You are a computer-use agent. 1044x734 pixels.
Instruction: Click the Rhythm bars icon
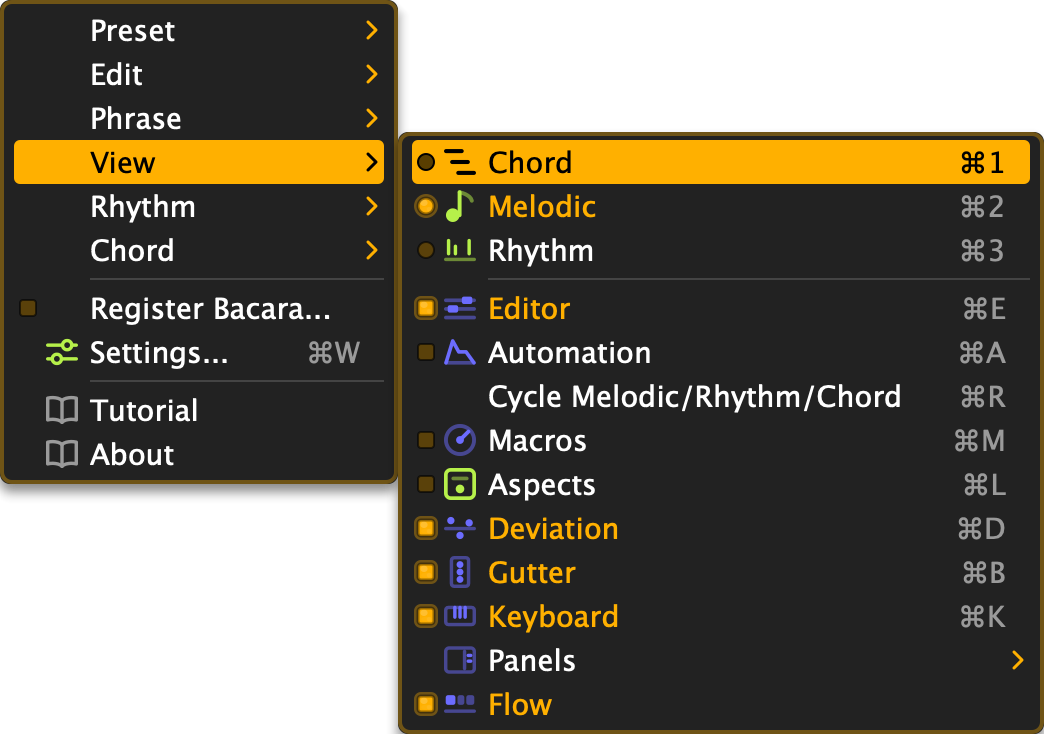click(x=459, y=250)
